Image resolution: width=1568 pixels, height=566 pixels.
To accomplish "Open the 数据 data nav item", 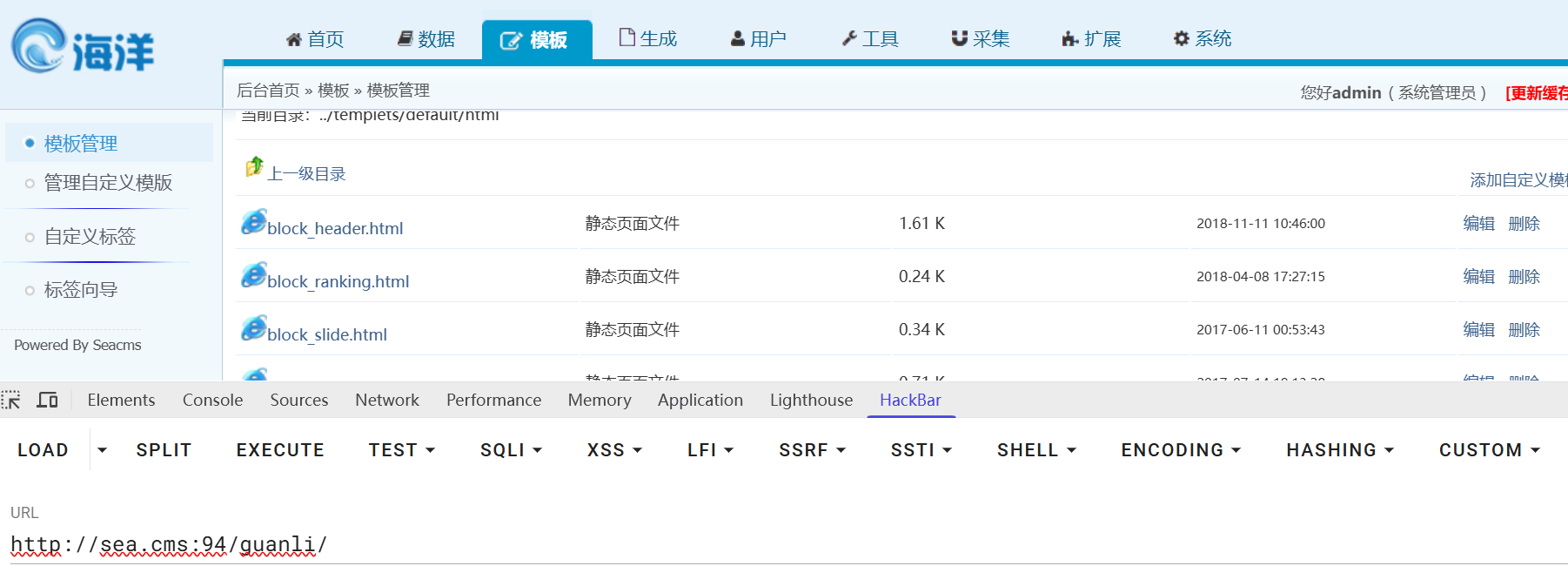I will point(426,39).
